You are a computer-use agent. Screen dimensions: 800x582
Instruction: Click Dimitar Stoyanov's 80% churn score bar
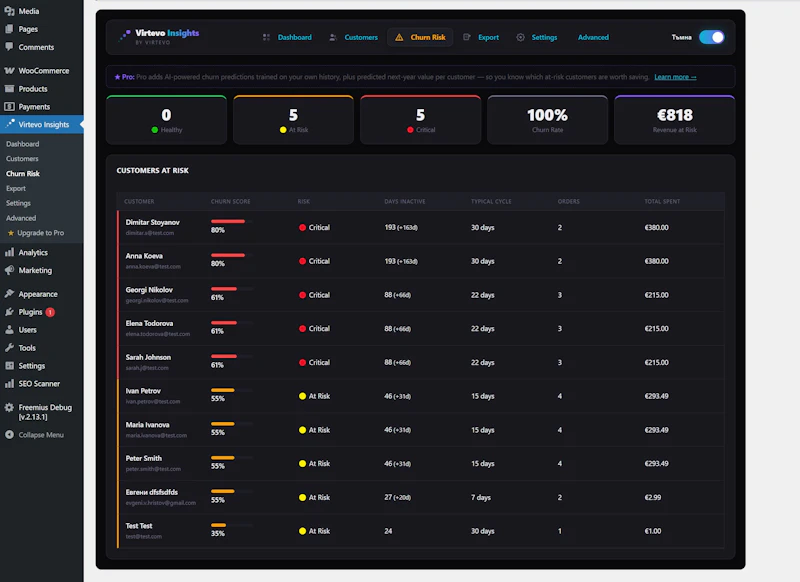coord(232,221)
